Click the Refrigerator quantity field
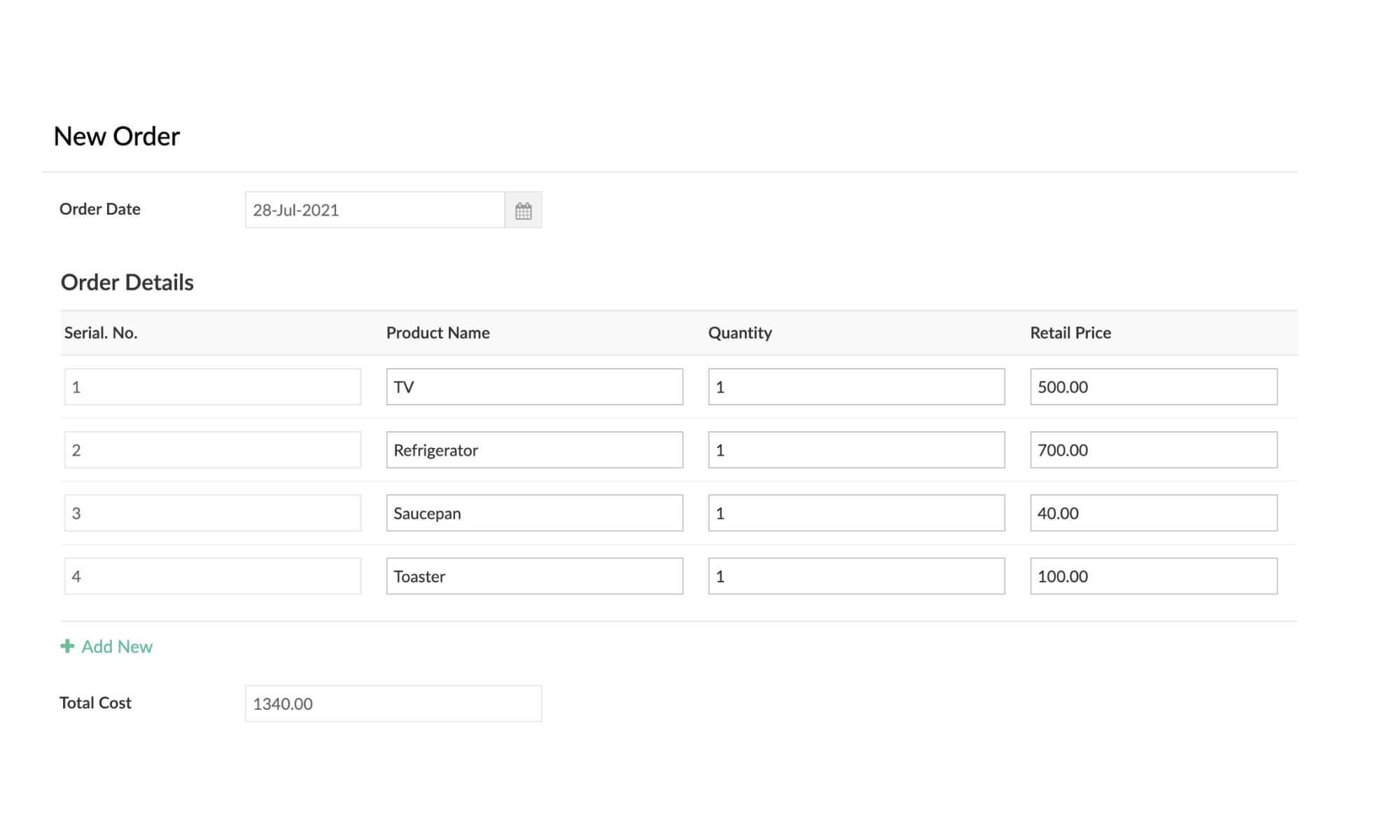 [x=856, y=449]
